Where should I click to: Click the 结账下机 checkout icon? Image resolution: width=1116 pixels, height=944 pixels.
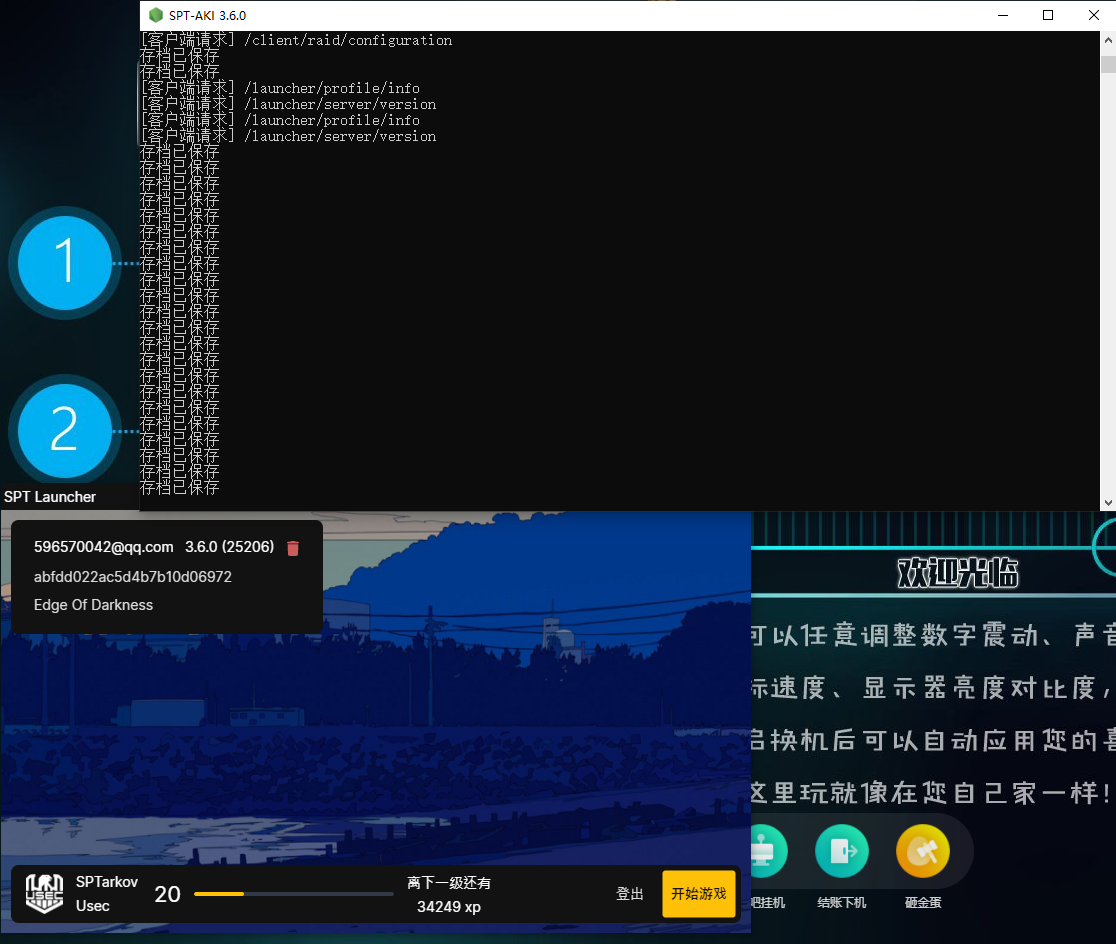click(x=841, y=852)
